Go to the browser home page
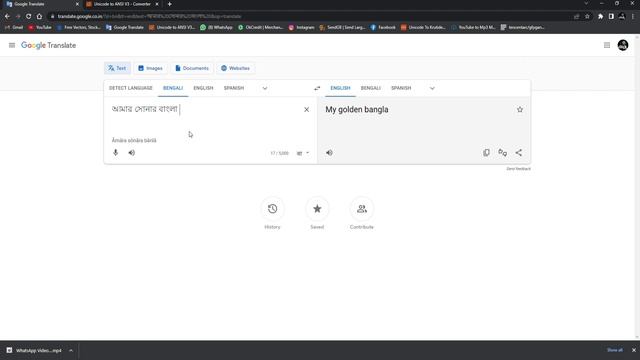Image resolution: width=640 pixels, height=360 pixels. click(x=39, y=16)
